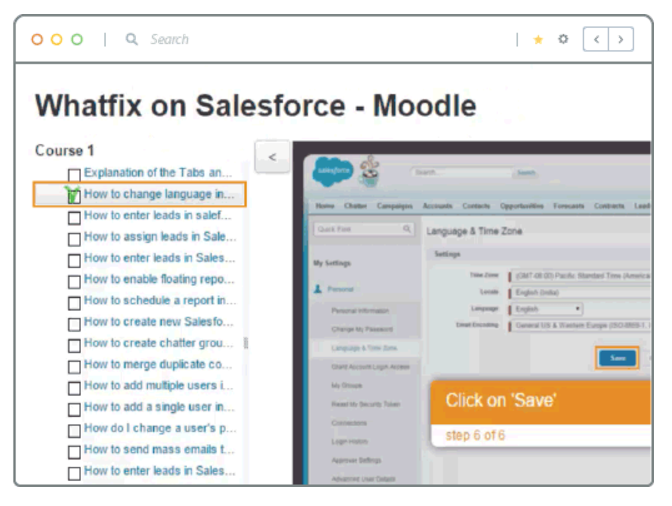Viewport: 672px width, 506px height.
Task: Go back with the left arrow button
Action: [596, 39]
